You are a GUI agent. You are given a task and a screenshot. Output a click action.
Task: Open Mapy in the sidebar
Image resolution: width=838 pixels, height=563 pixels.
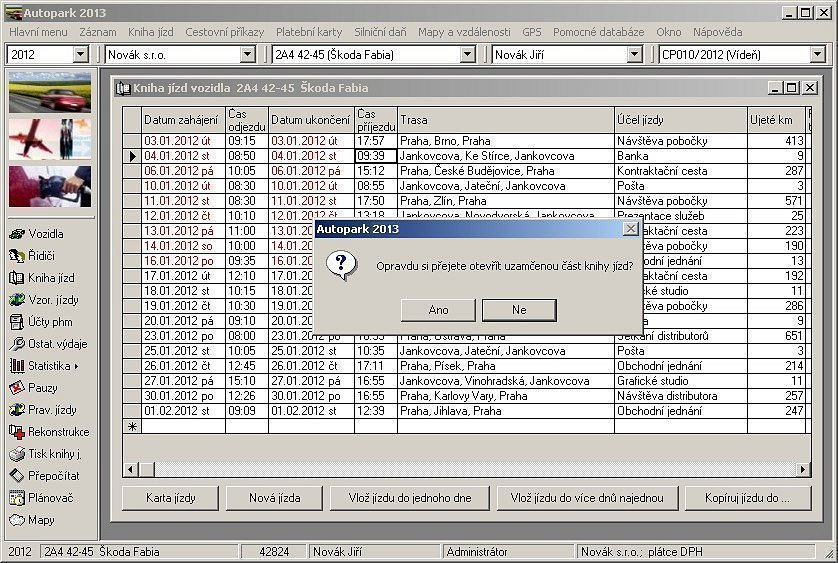[x=41, y=520]
